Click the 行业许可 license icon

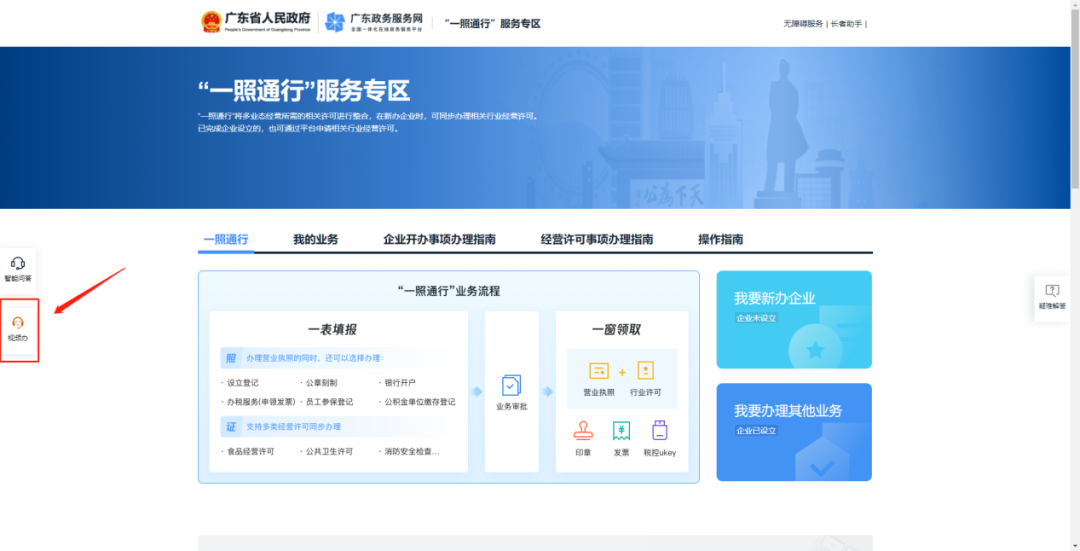point(645,371)
